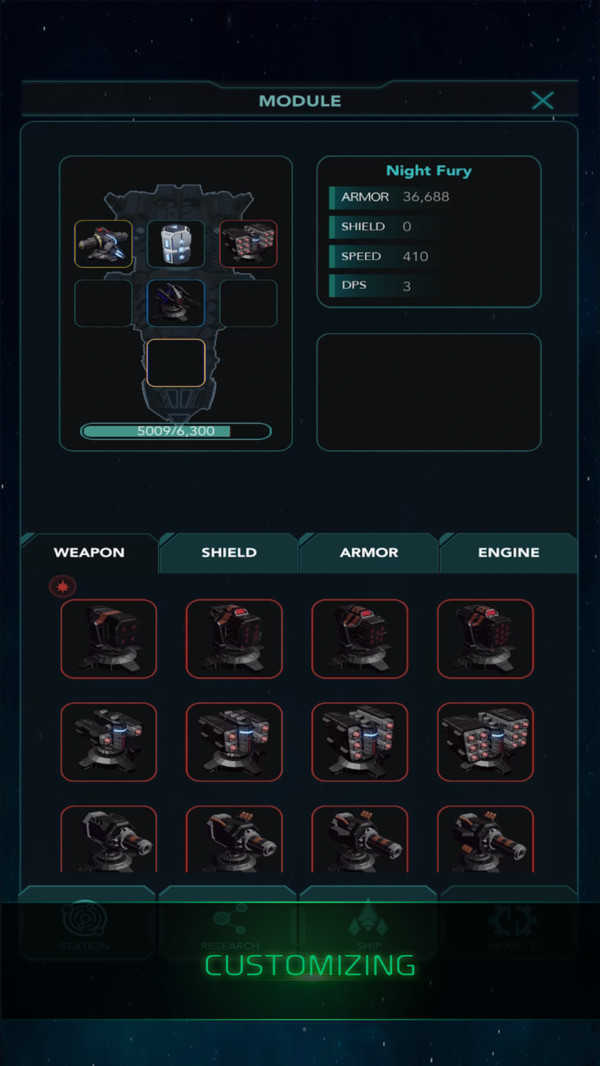Viewport: 600px width, 1066px height.
Task: Select the blue-bordered turret in center slot
Action: (176, 303)
